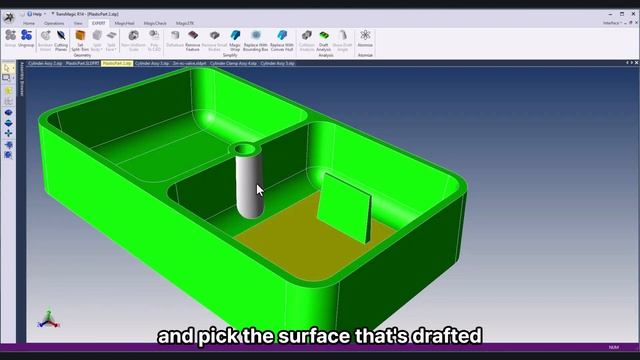Click the Split Body tool
Screen dimensions: 640x360
point(97,41)
